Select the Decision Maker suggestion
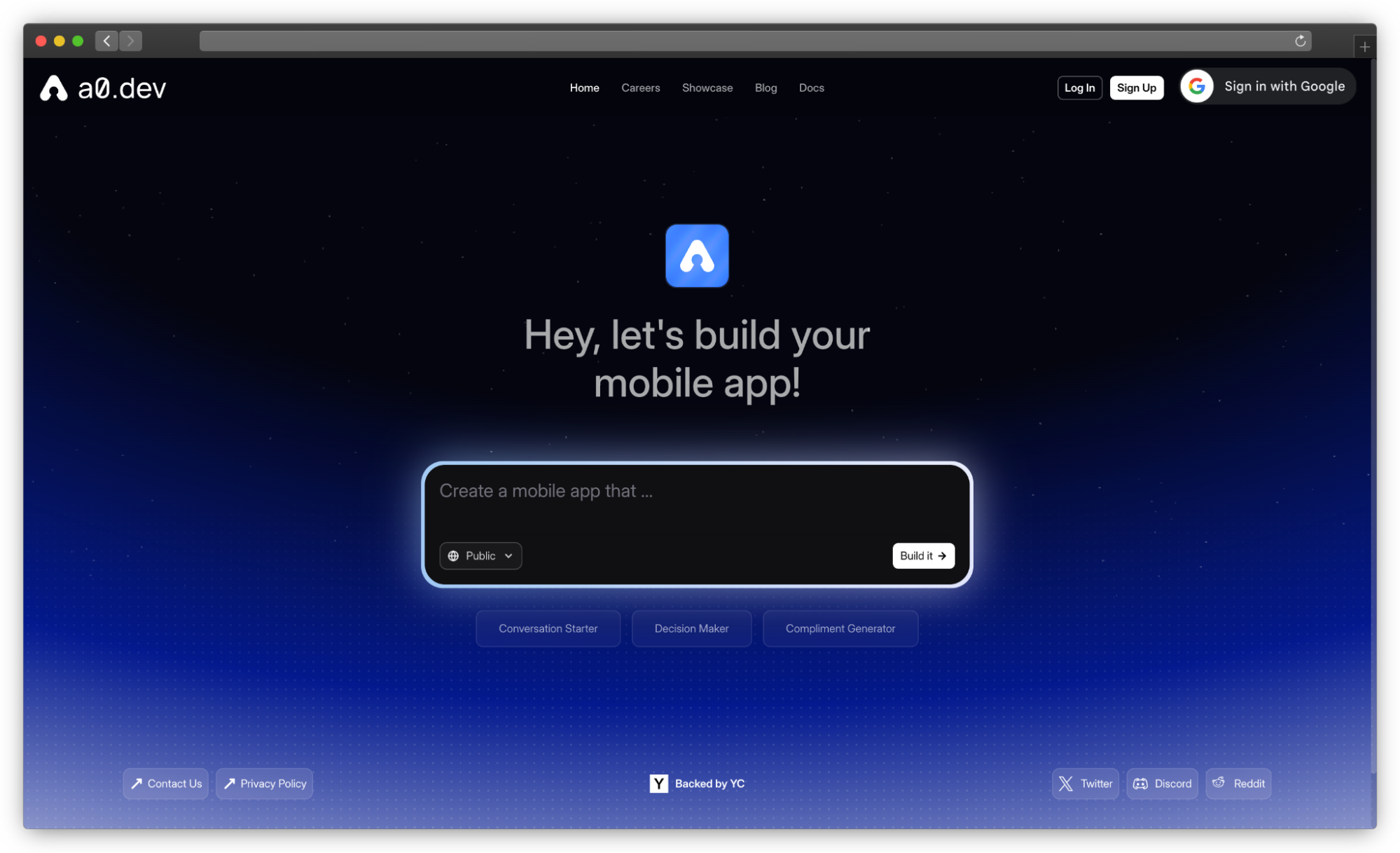The width and height of the screenshot is (1400, 853). coord(691,628)
